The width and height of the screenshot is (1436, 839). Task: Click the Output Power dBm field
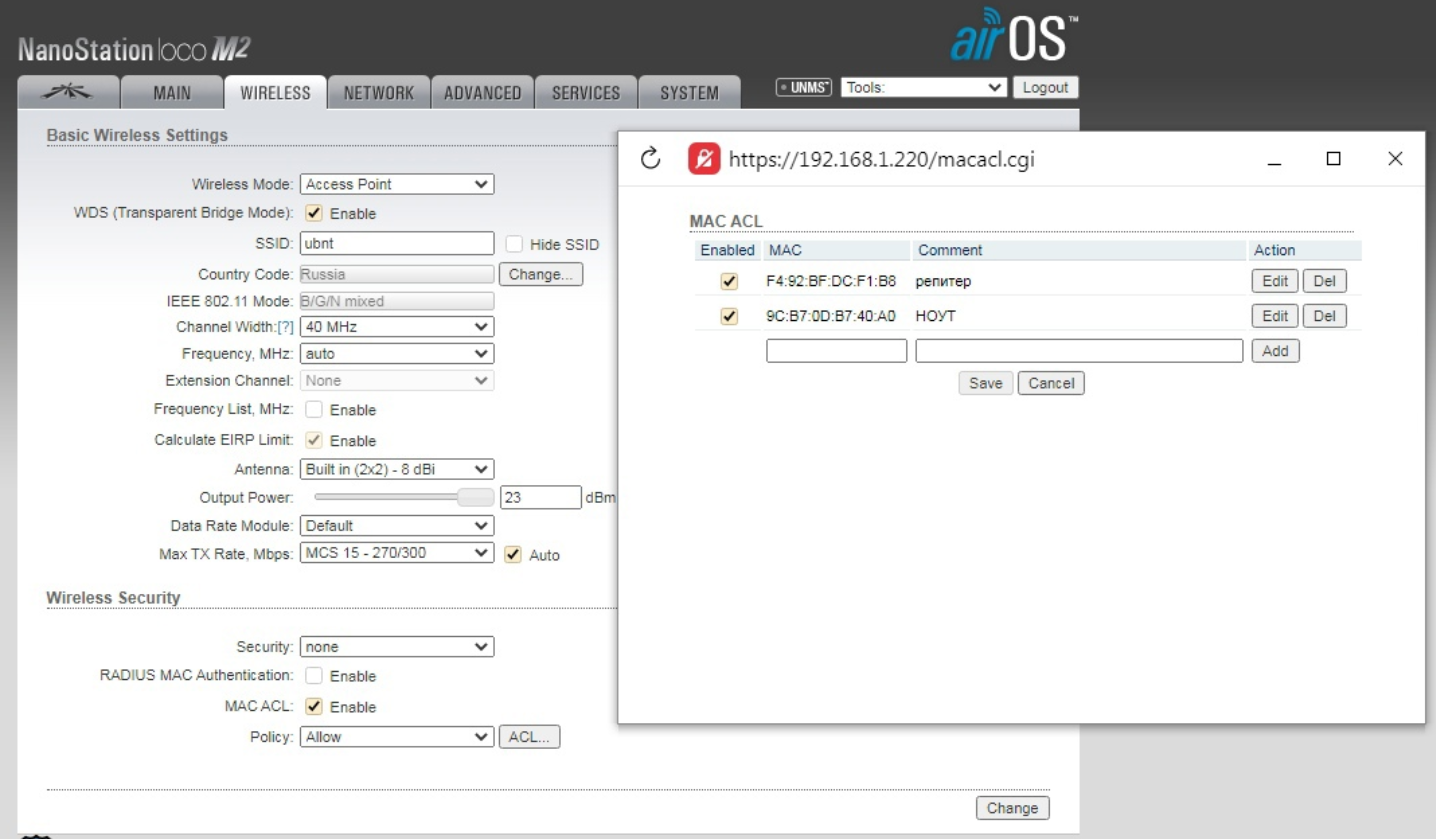tap(541, 497)
